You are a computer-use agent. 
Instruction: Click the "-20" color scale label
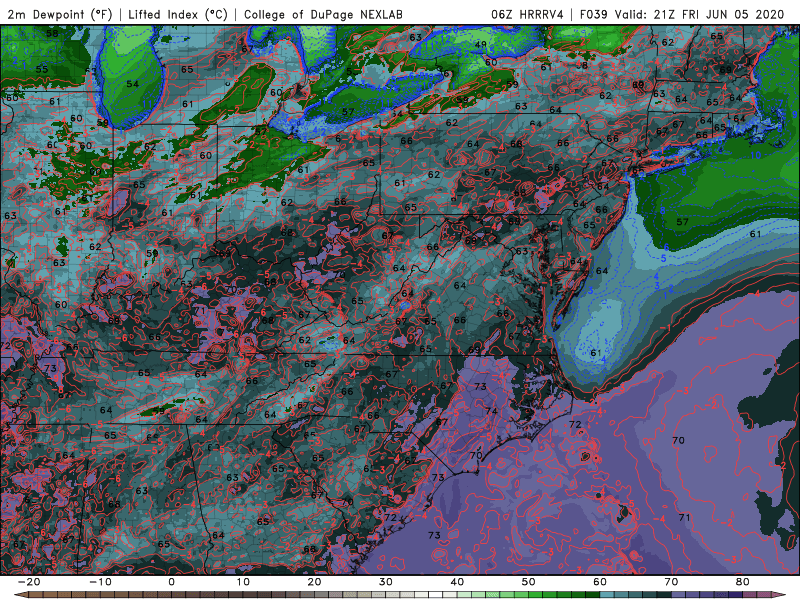point(29,582)
